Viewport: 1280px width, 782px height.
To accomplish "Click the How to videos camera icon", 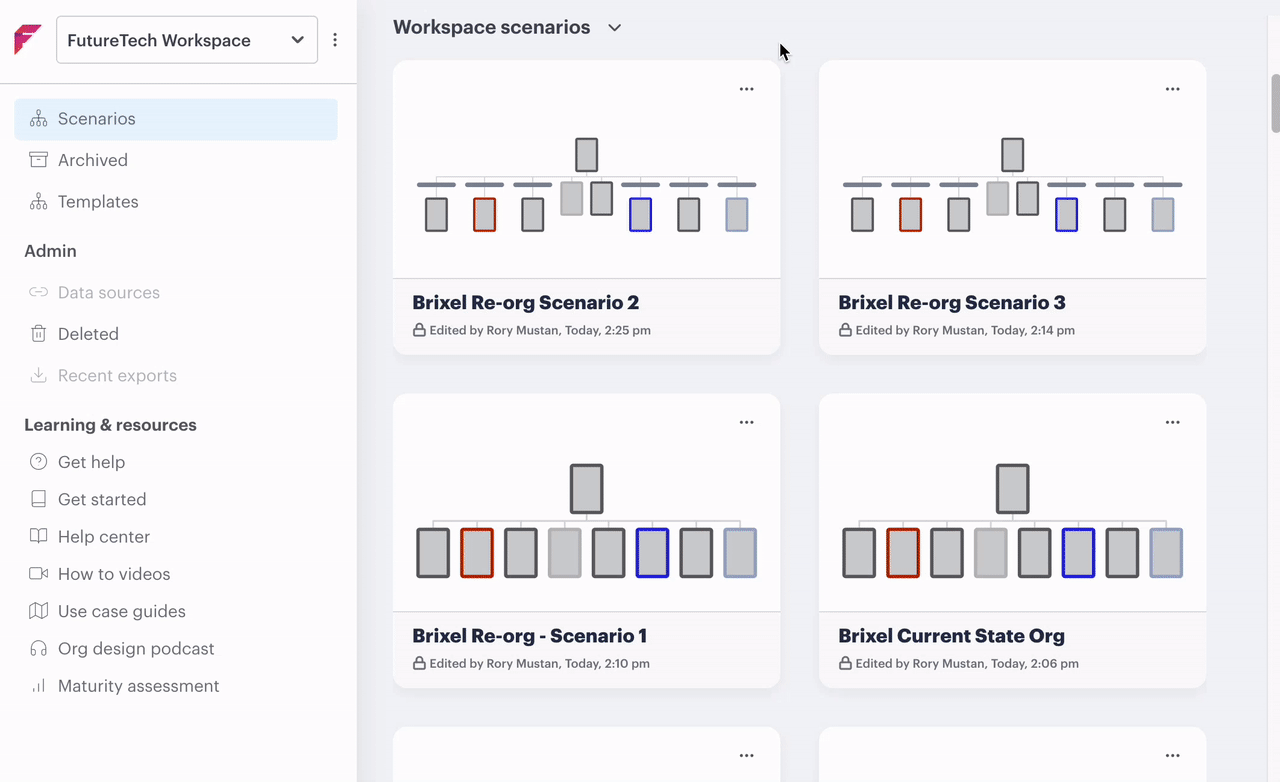I will 38,574.
